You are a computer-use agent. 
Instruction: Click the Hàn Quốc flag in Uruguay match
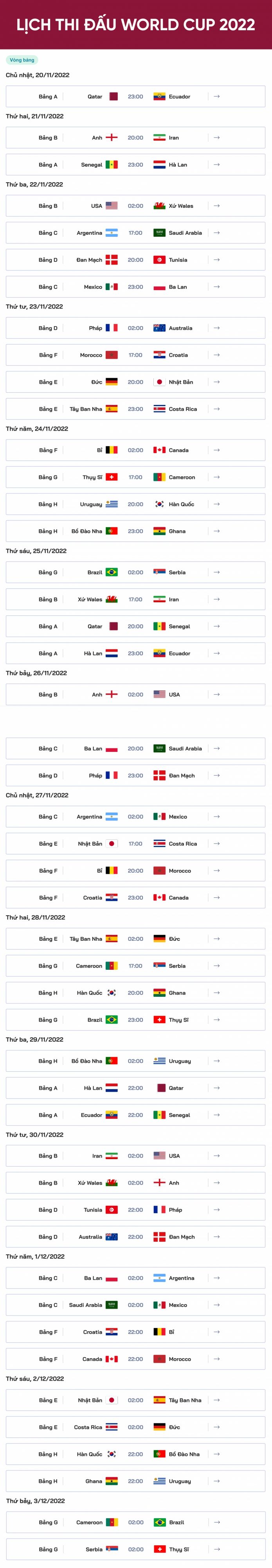pyautogui.click(x=159, y=504)
